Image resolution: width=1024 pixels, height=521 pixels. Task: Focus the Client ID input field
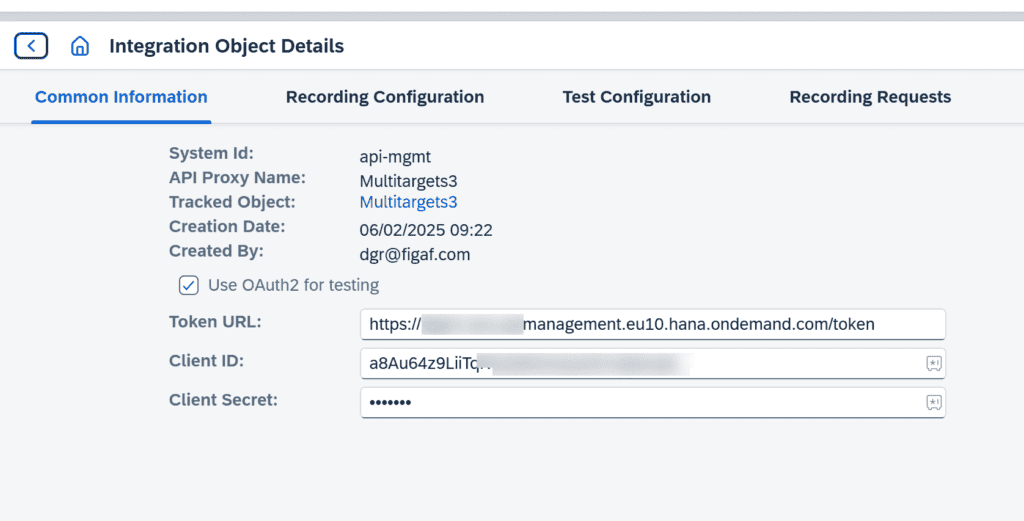(652, 364)
